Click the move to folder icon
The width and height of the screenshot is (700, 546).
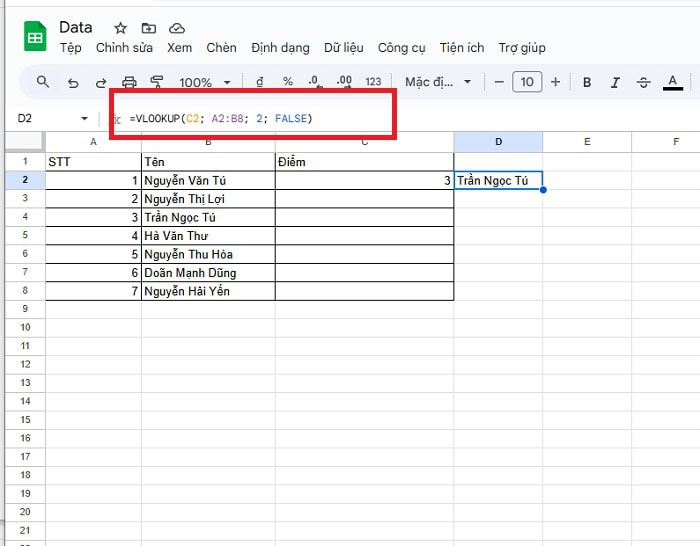[x=149, y=28]
